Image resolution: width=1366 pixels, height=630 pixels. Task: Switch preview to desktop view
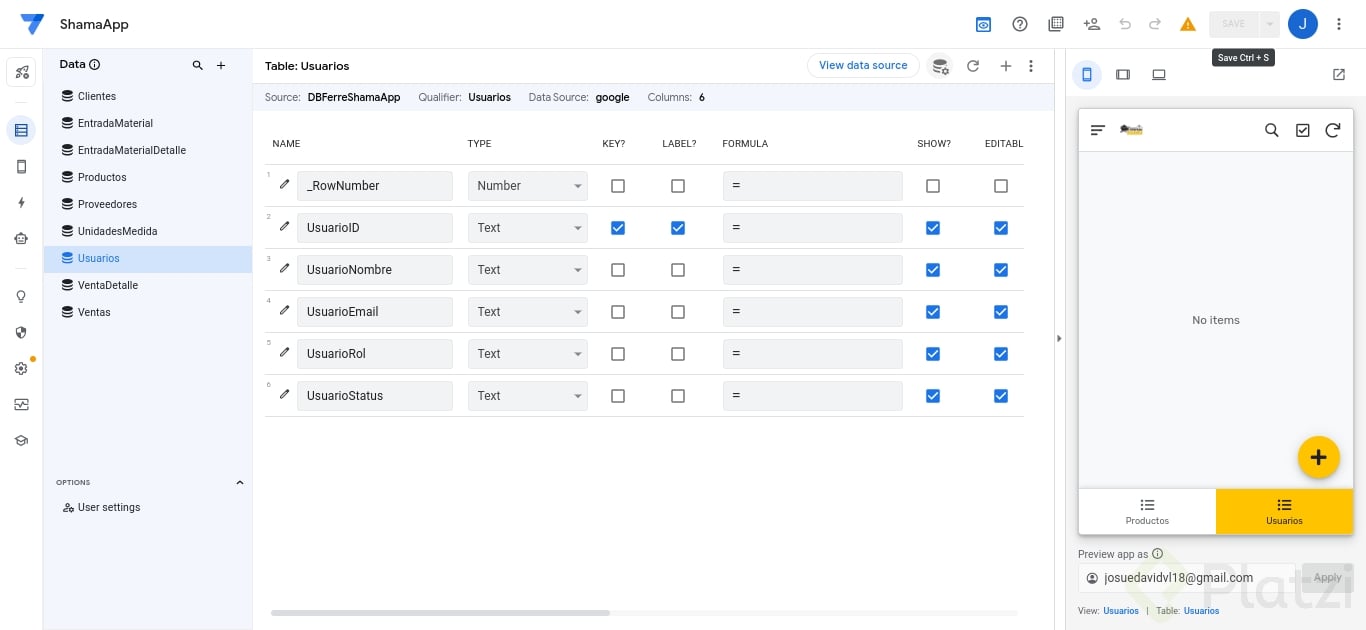coord(1159,74)
